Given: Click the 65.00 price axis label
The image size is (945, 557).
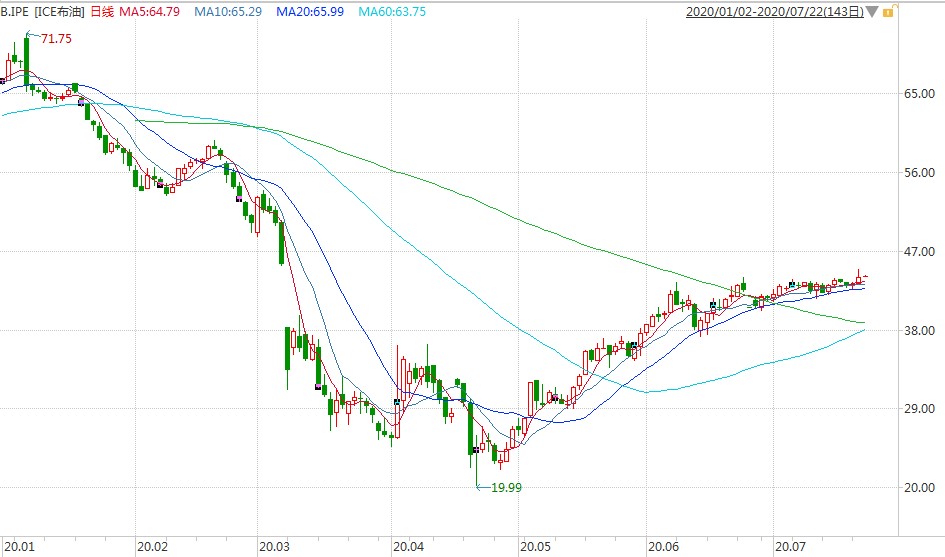Looking at the screenshot, I should (919, 93).
